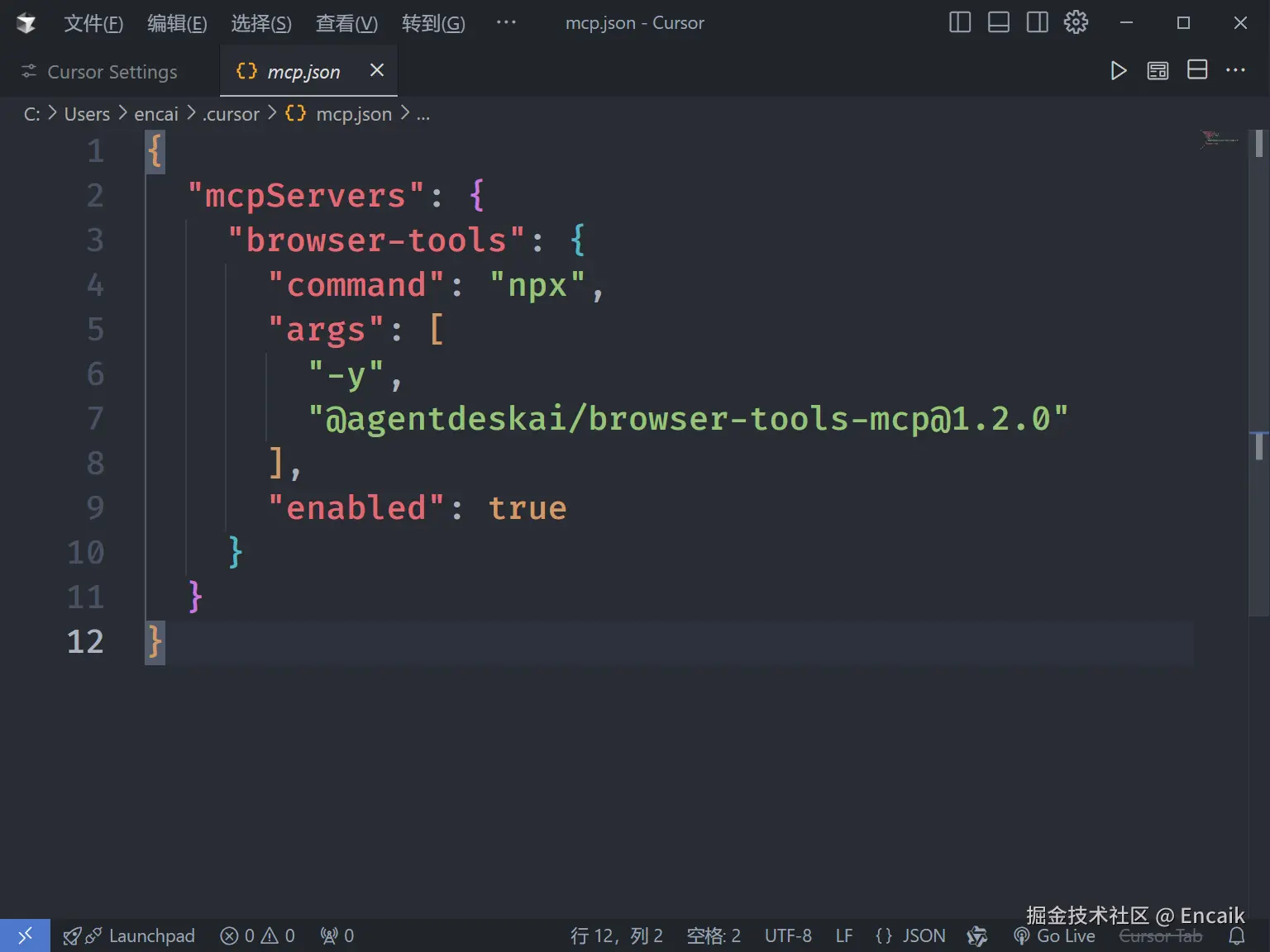Go to line via 行 12, 列 2
This screenshot has width=1270, height=952.
point(617,935)
